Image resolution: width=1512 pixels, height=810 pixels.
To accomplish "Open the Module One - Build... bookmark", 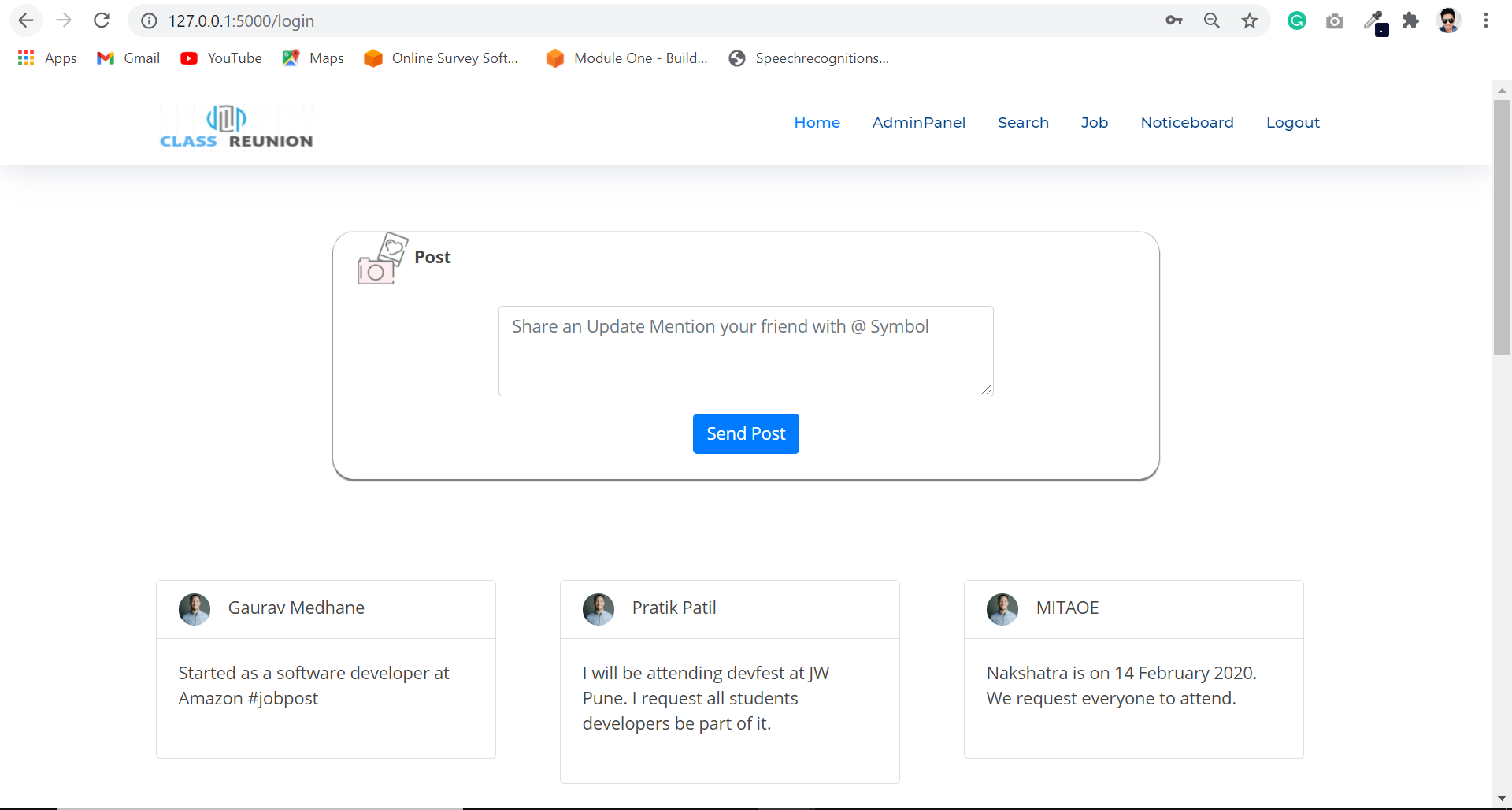I will tap(627, 58).
